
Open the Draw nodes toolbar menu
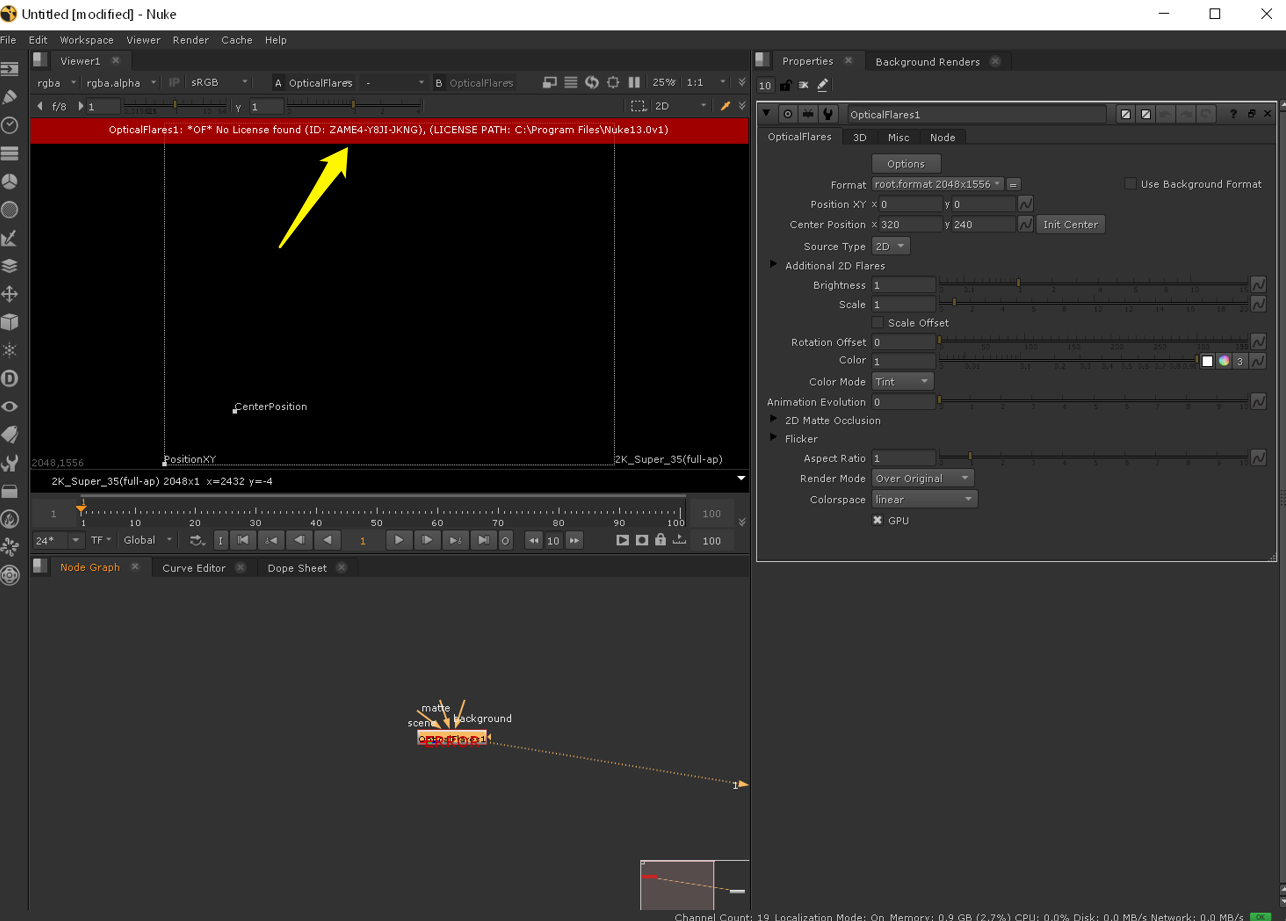click(10, 97)
